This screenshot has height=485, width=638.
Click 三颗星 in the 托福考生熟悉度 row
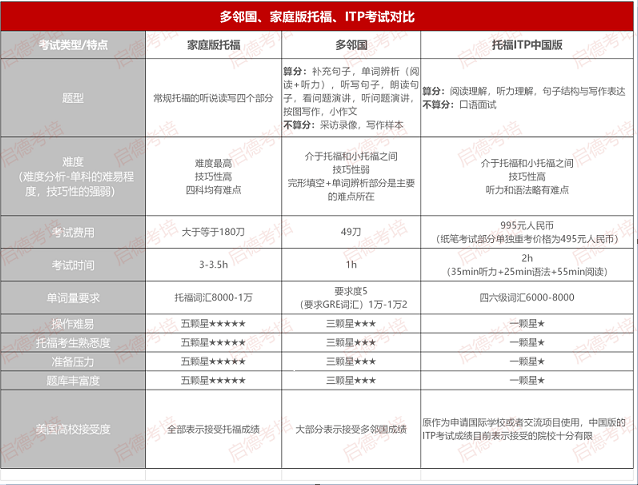351,343
